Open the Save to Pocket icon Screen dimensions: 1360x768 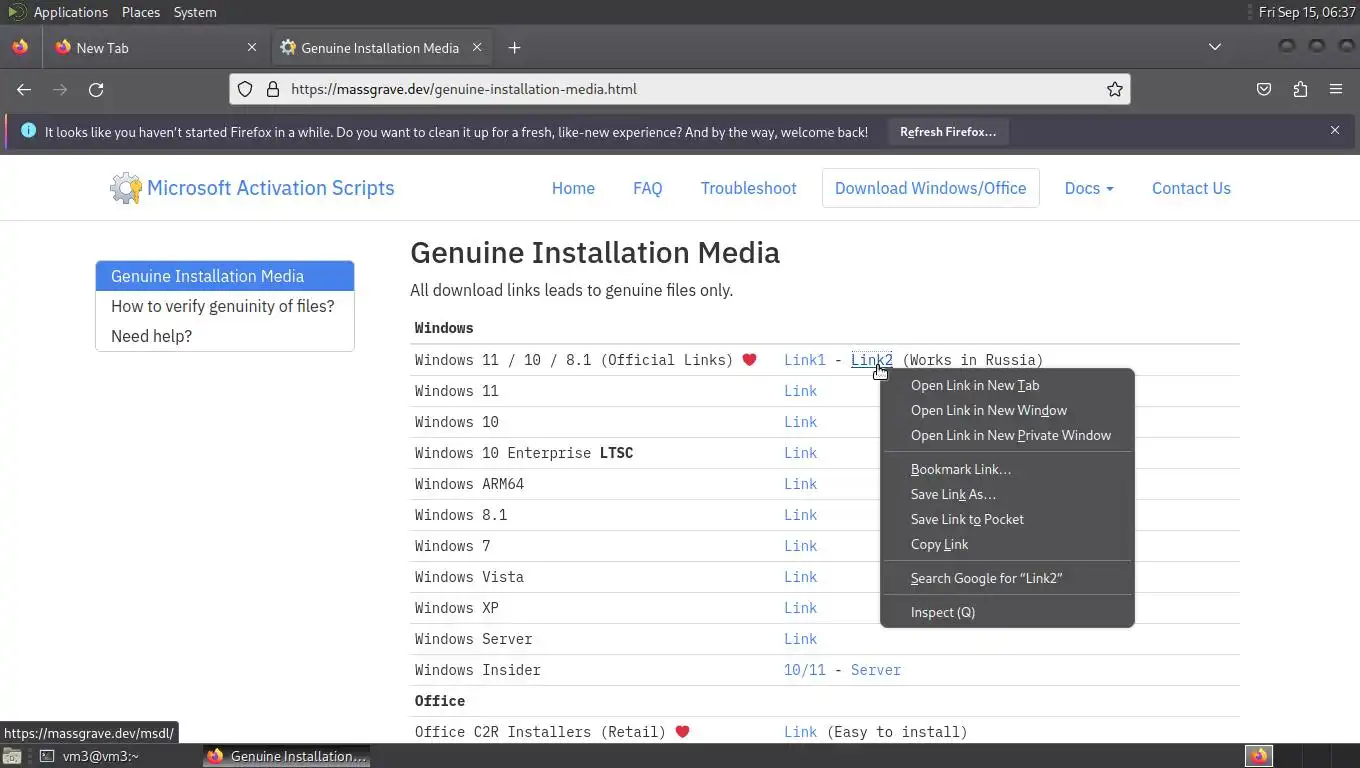point(1264,89)
